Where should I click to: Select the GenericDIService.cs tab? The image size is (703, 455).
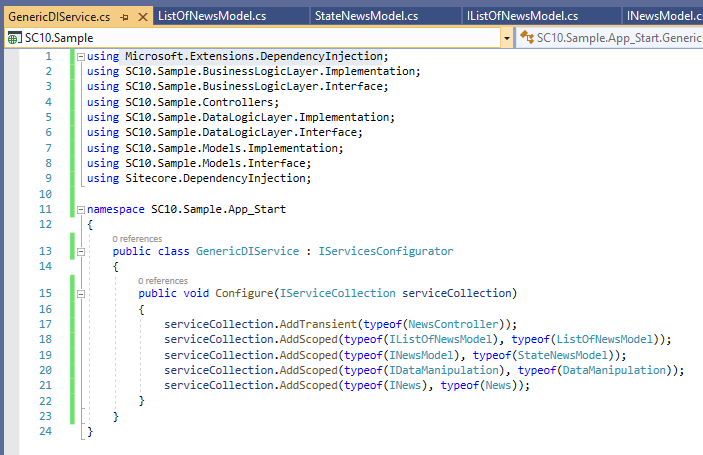click(59, 17)
